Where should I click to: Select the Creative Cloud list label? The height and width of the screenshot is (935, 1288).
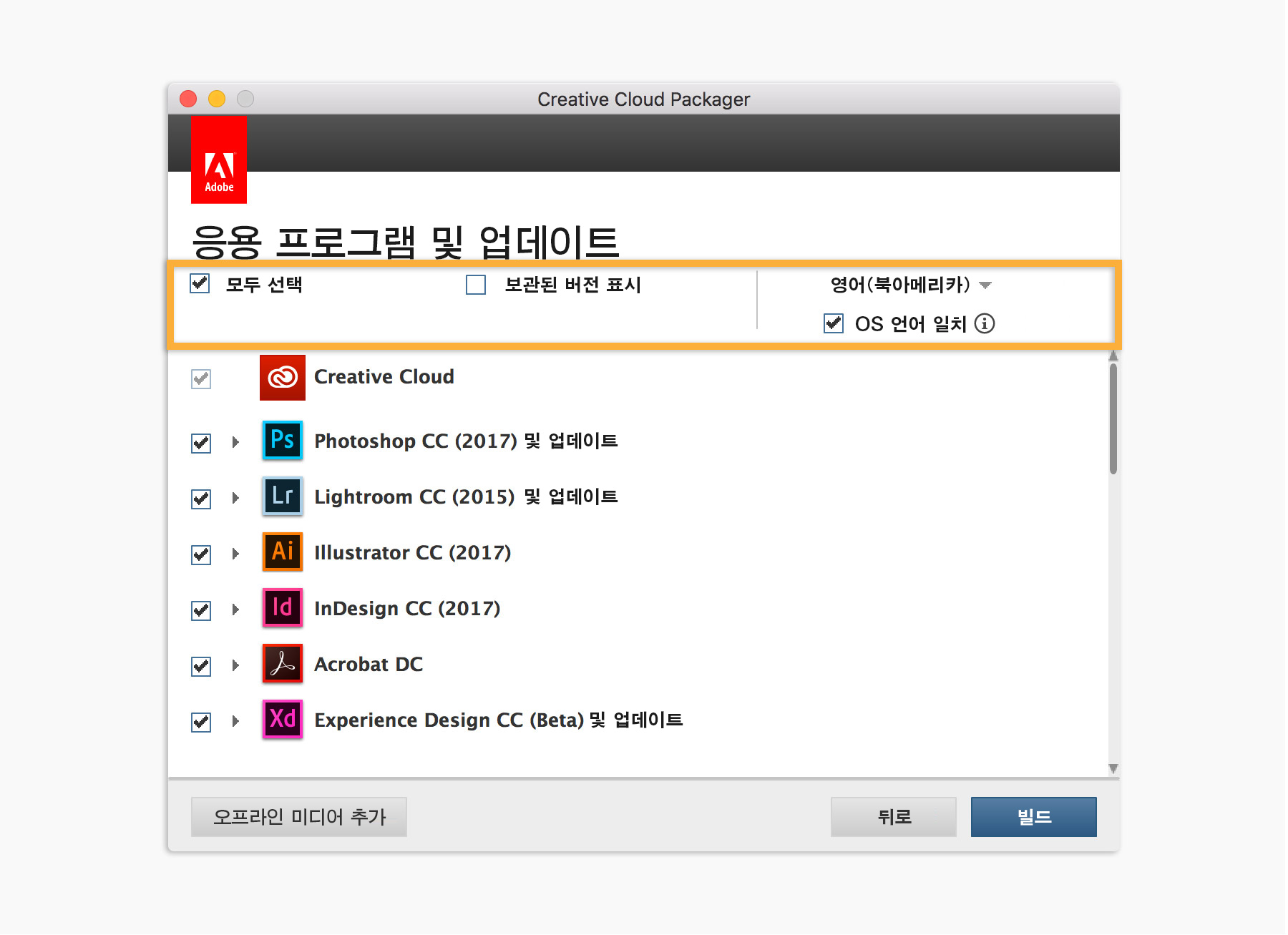(x=384, y=377)
